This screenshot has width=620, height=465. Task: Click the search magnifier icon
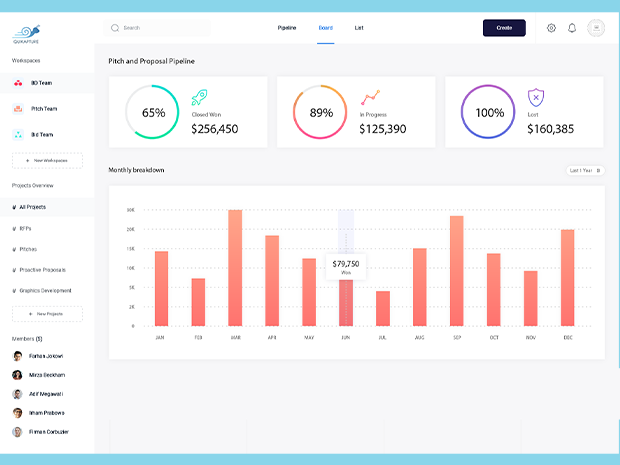[115, 28]
